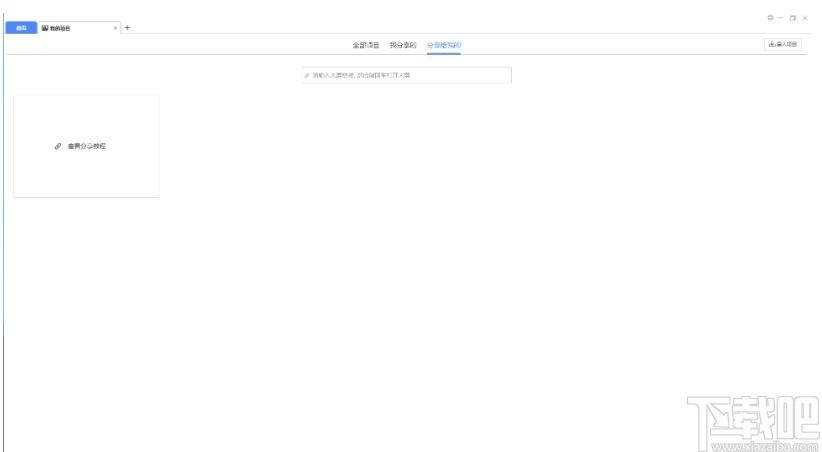Select the blue underlined 分享给我的 tab
Viewport: 822px width, 452px height.
pyautogui.click(x=444, y=45)
